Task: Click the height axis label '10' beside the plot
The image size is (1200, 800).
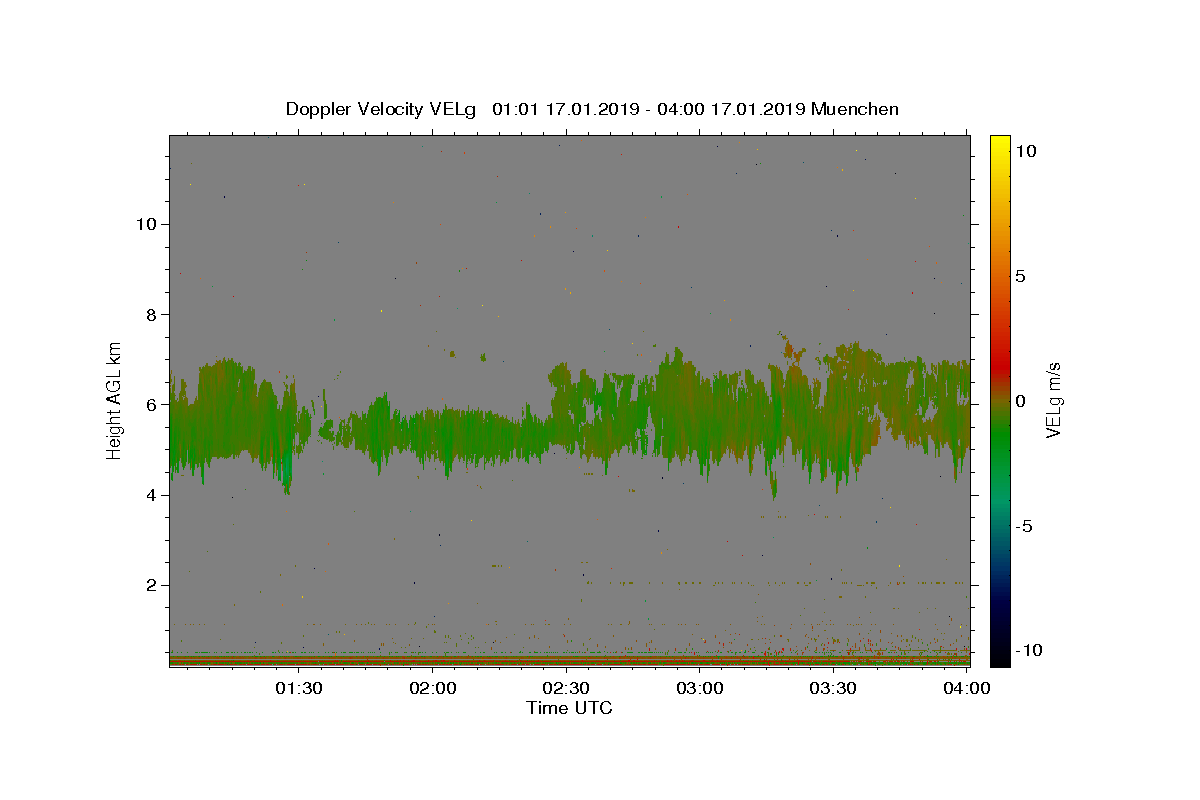Action: (x=148, y=224)
